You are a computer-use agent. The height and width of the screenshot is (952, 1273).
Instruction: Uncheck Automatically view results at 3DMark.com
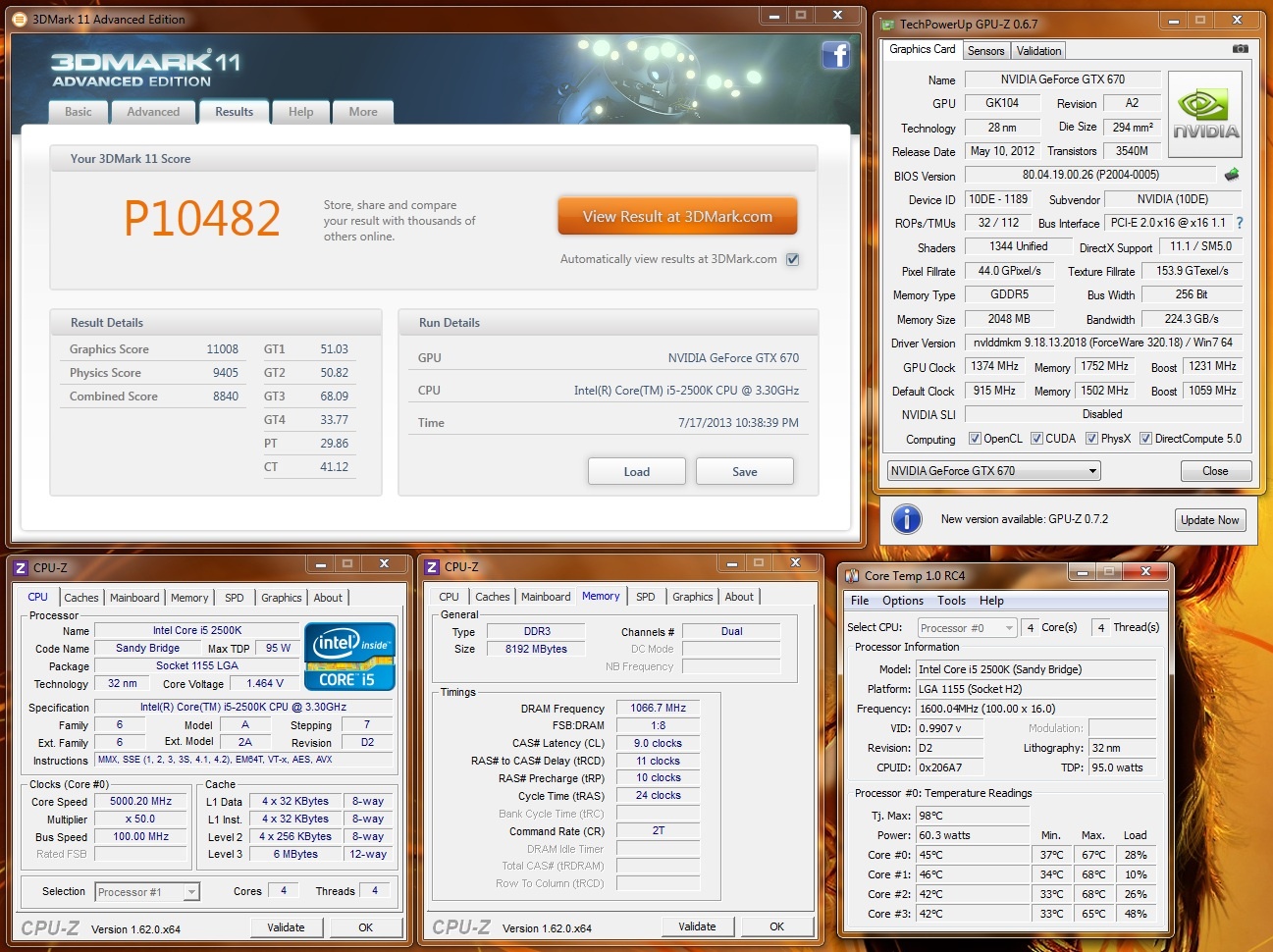click(x=792, y=259)
